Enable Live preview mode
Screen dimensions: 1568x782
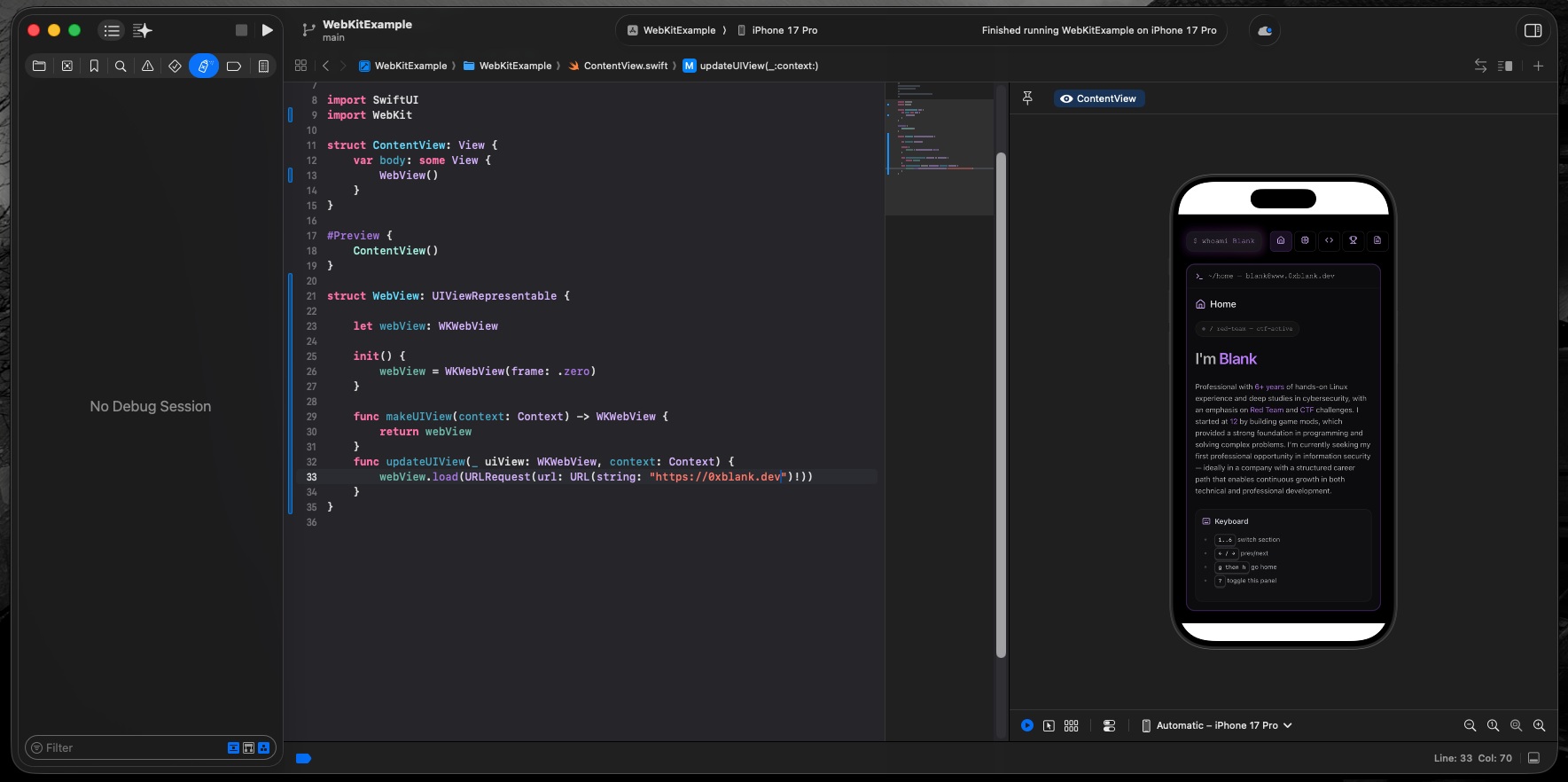(1026, 725)
